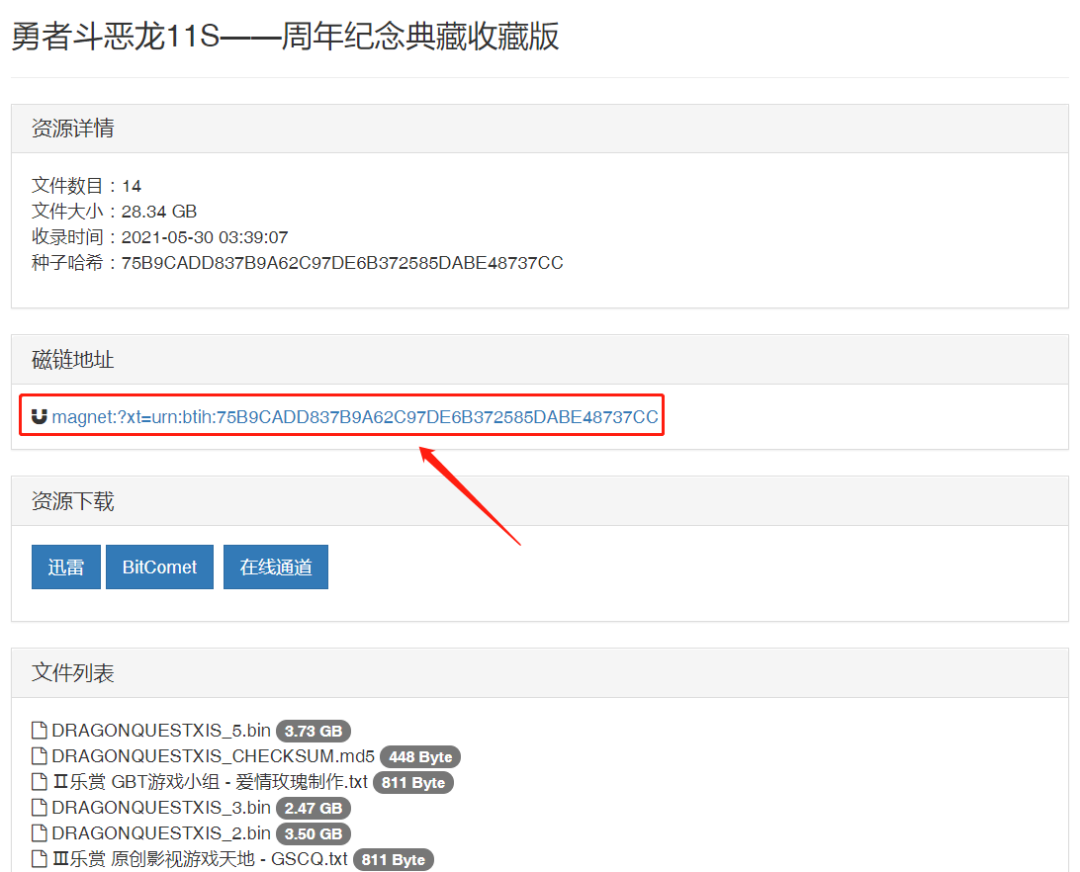The image size is (1080, 872).
Task: Click the 3.73 GB size badge
Action: (x=313, y=731)
